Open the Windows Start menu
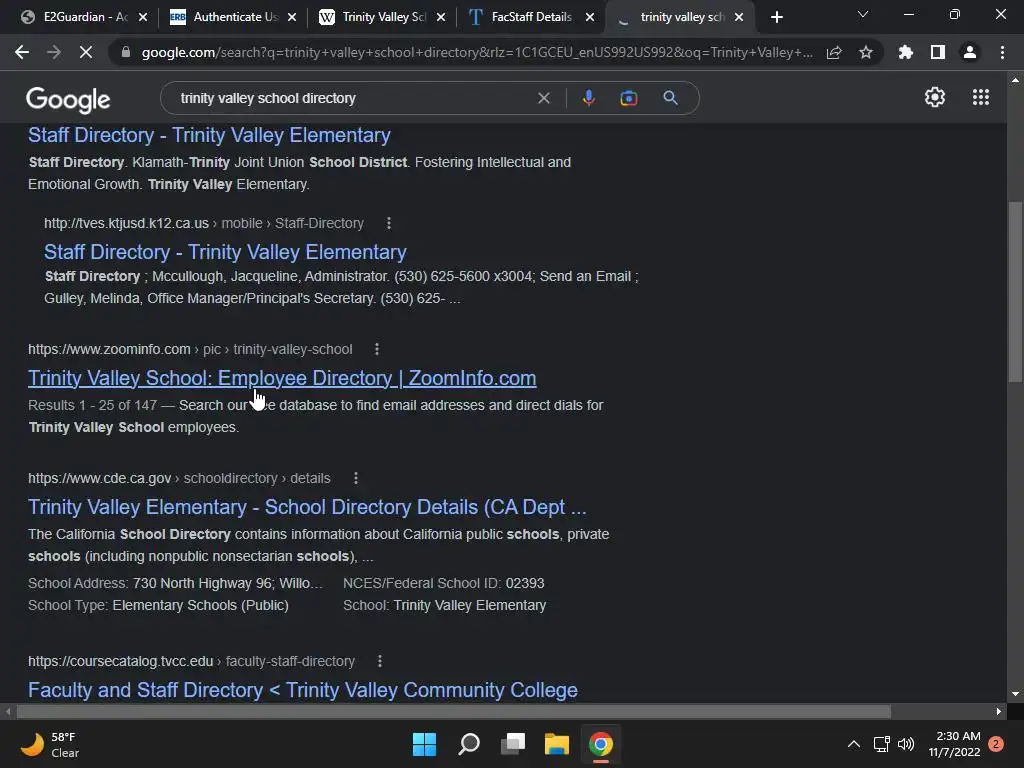 (424, 744)
